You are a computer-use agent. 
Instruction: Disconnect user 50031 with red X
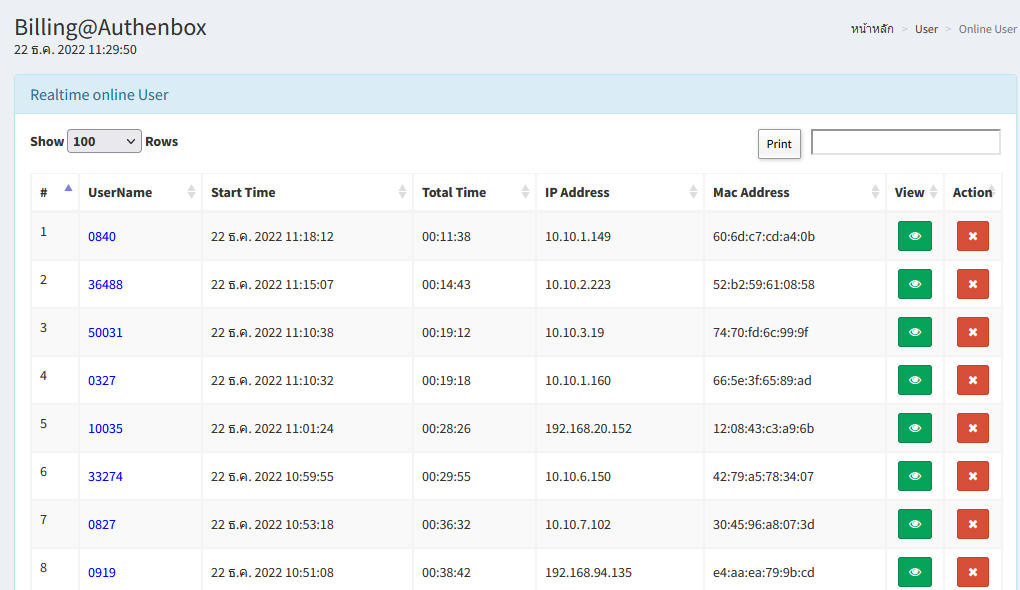[972, 332]
